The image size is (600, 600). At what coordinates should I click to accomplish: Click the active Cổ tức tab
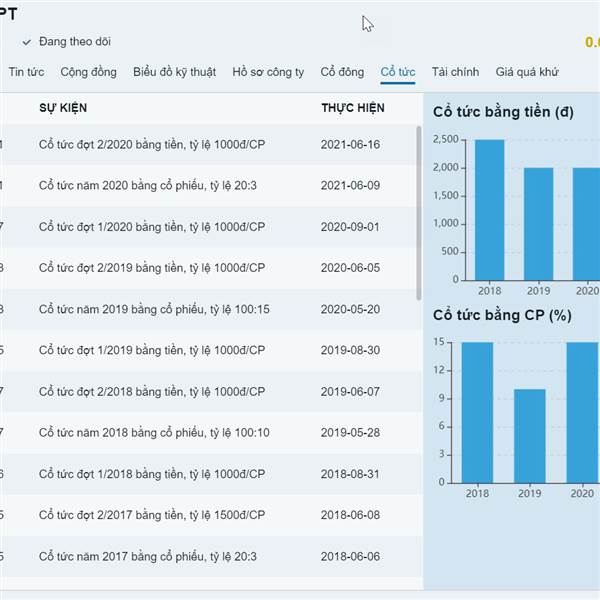pos(398,72)
